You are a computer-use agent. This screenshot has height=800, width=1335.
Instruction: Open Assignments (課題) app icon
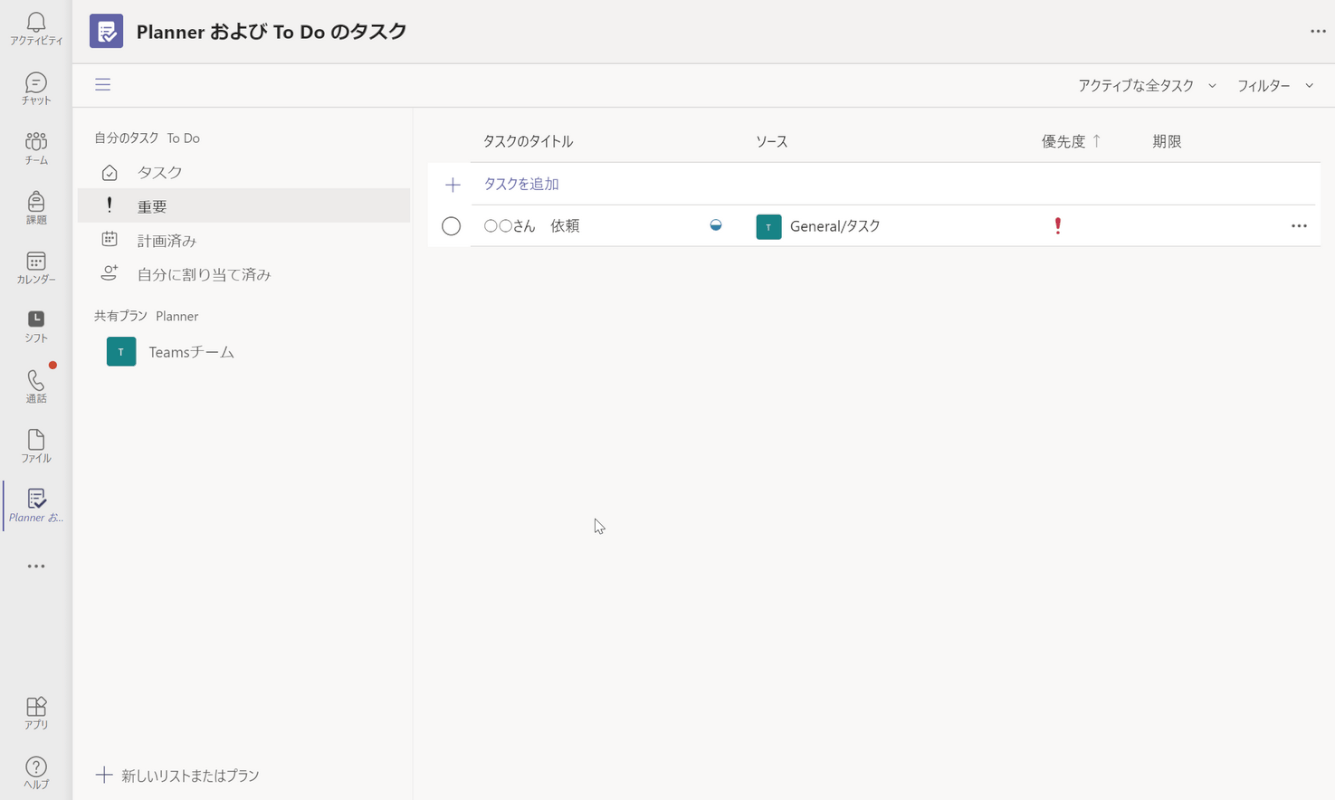[36, 207]
